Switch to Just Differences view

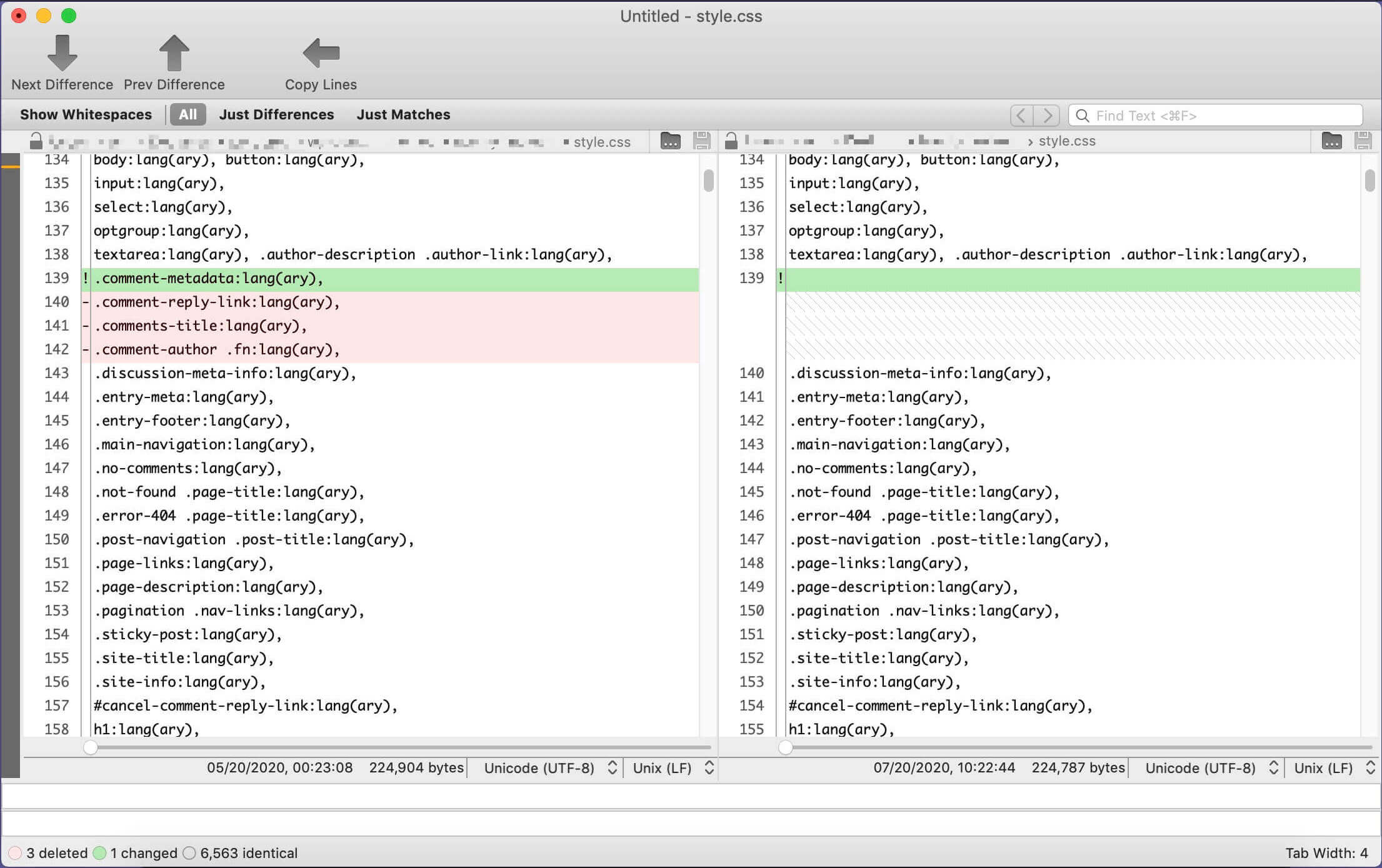pos(276,114)
